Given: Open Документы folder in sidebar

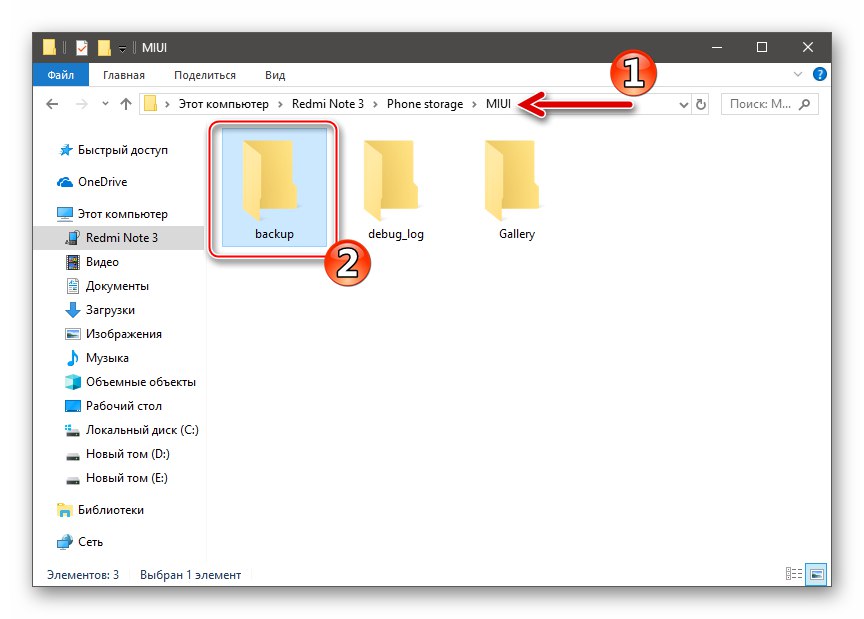Looking at the screenshot, I should click(107, 286).
